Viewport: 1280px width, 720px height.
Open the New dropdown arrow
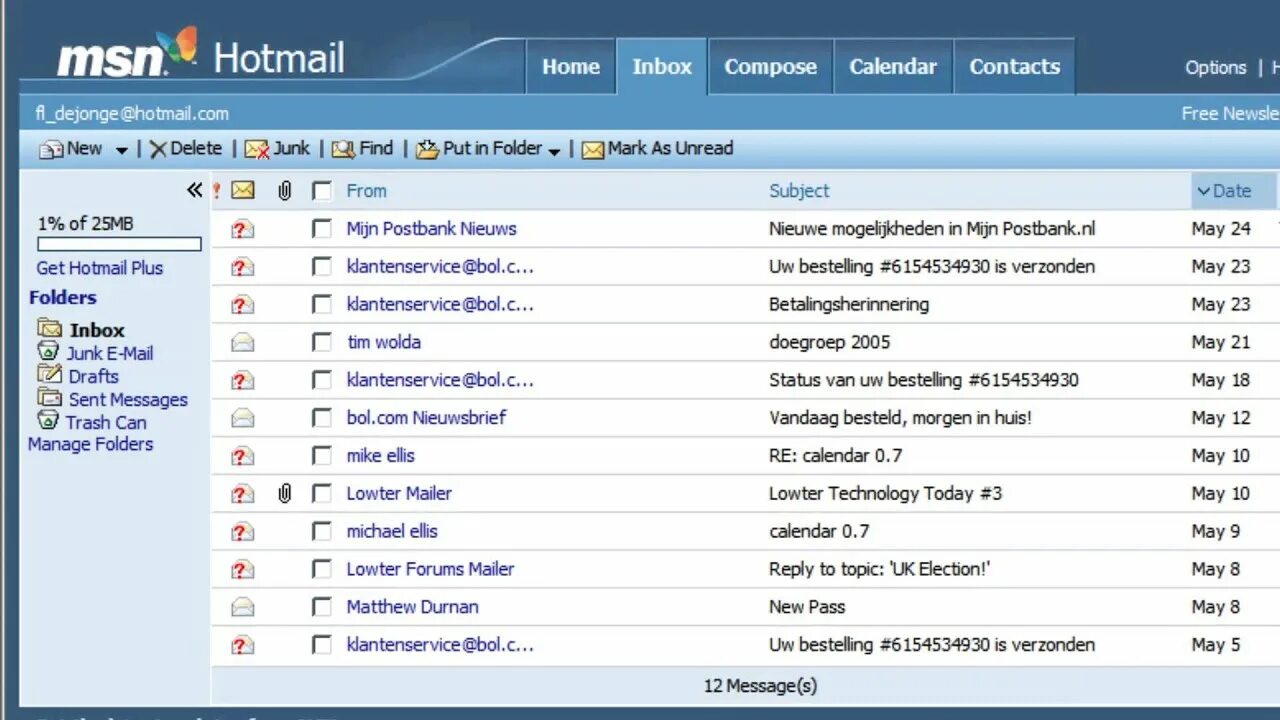[x=121, y=151]
